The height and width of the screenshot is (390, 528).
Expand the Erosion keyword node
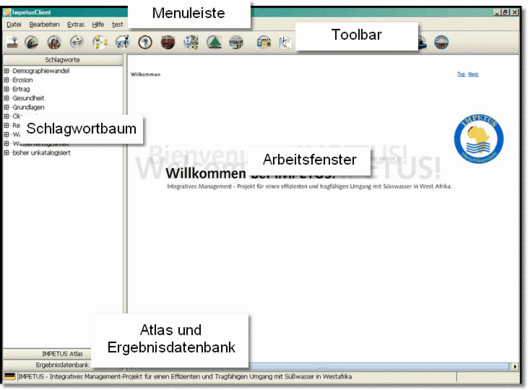tap(6, 80)
